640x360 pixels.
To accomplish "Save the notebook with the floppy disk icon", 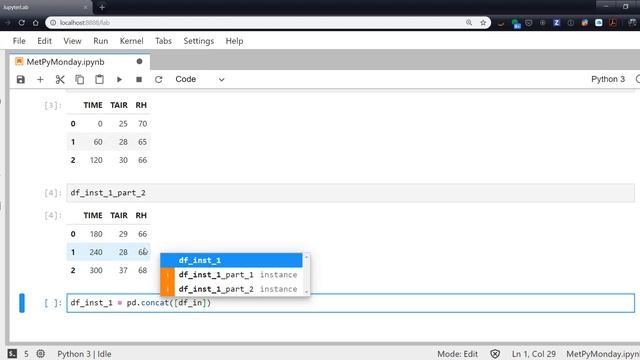I will tap(21, 80).
